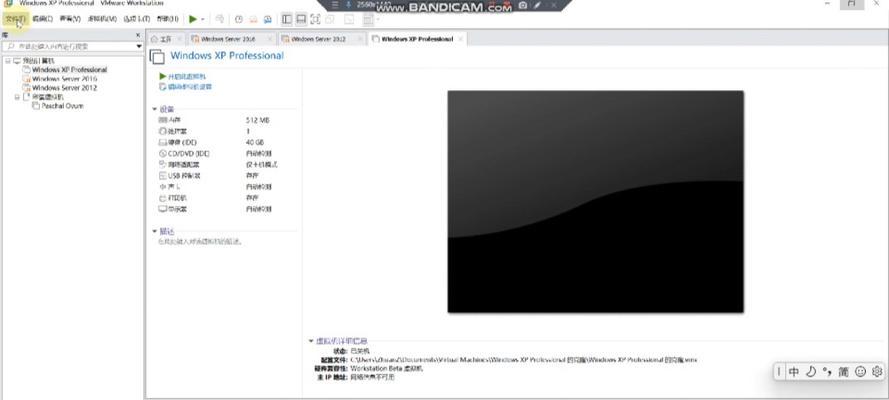Click the black VM screen preview thumbnail

[x=595, y=201]
